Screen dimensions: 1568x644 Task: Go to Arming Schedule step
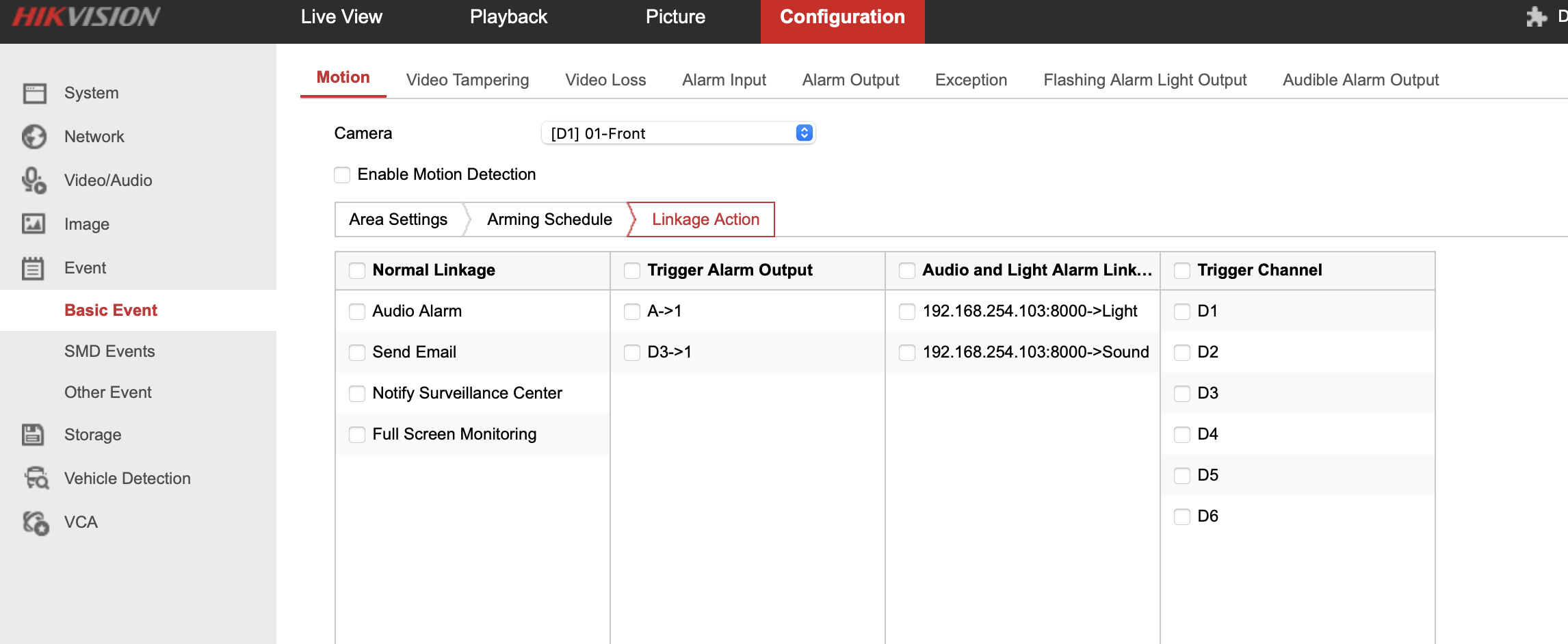coord(549,219)
